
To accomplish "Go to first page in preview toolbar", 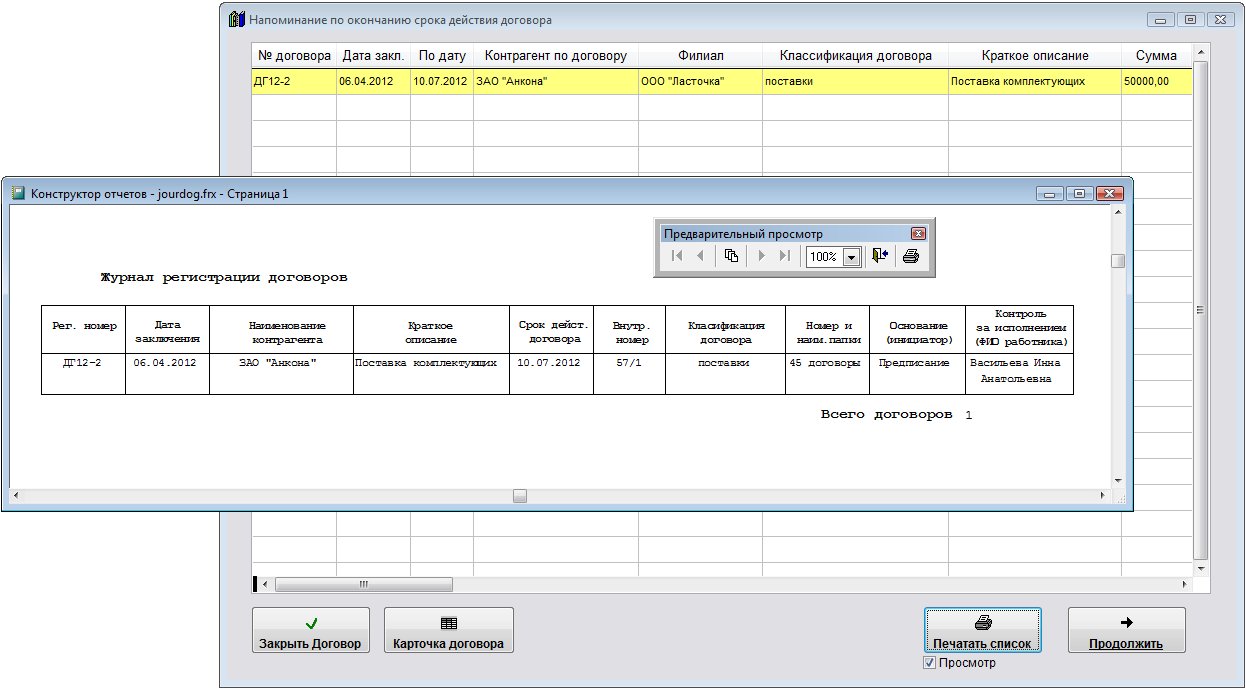I will pos(677,256).
